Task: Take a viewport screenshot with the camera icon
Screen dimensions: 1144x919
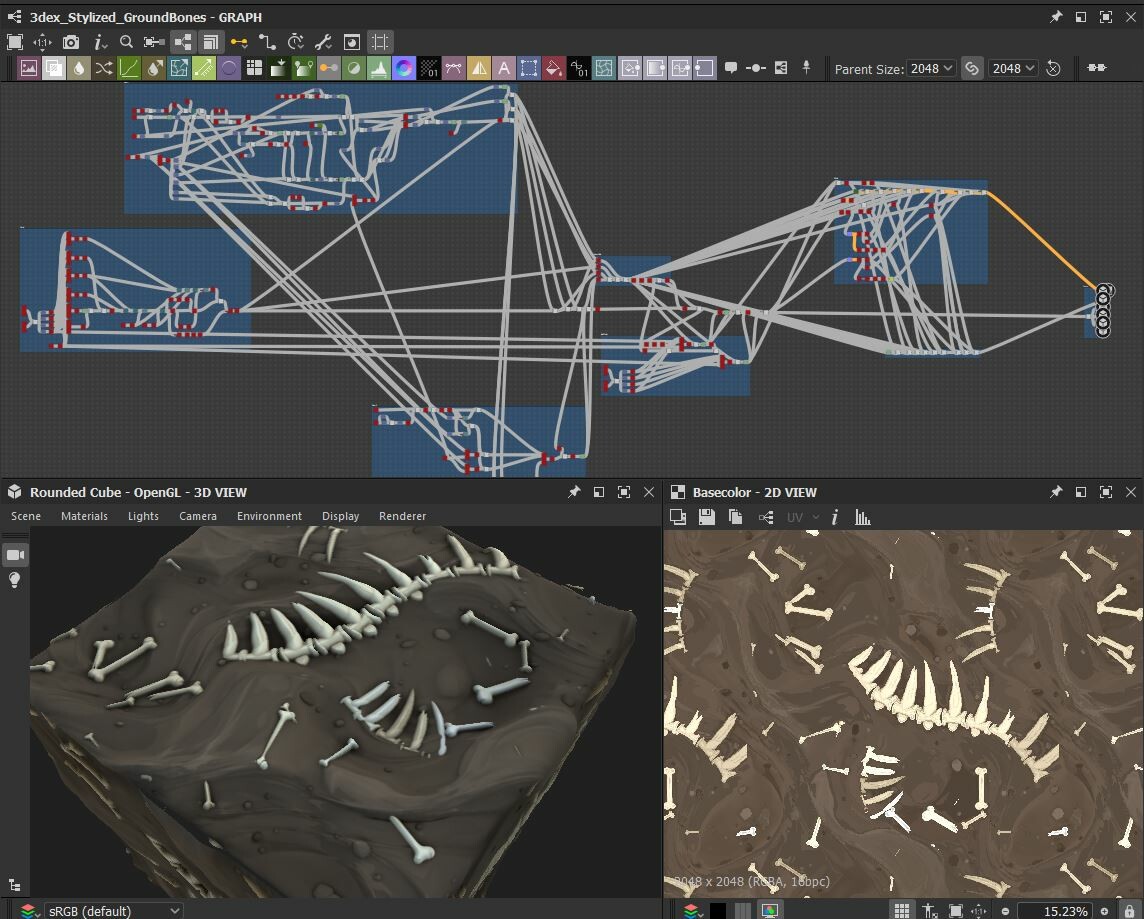Action: click(70, 43)
